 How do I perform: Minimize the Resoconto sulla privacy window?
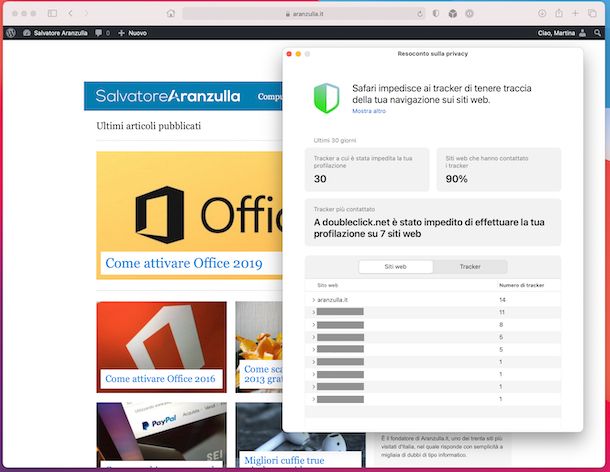point(298,54)
